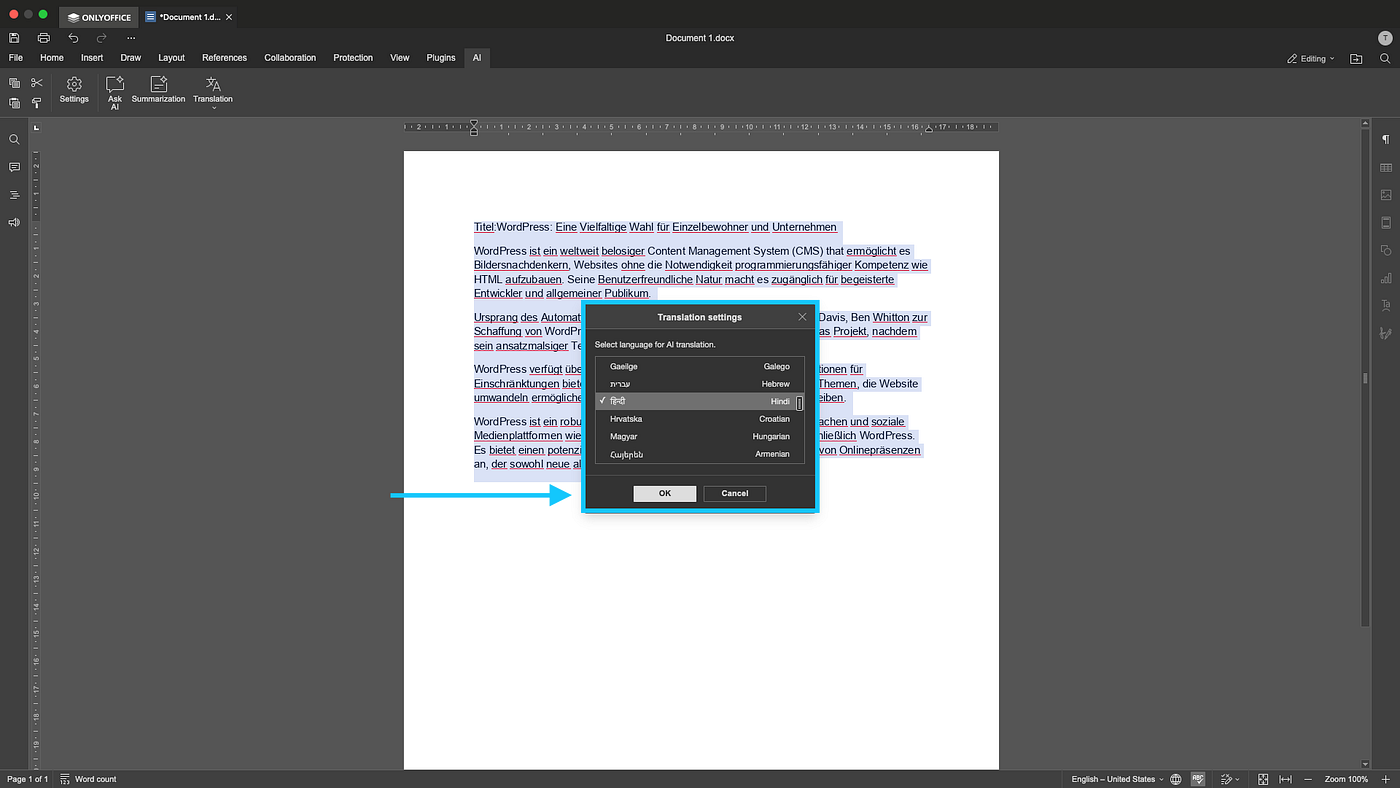Switch to the Insert tab
The width and height of the screenshot is (1400, 788).
92,58
